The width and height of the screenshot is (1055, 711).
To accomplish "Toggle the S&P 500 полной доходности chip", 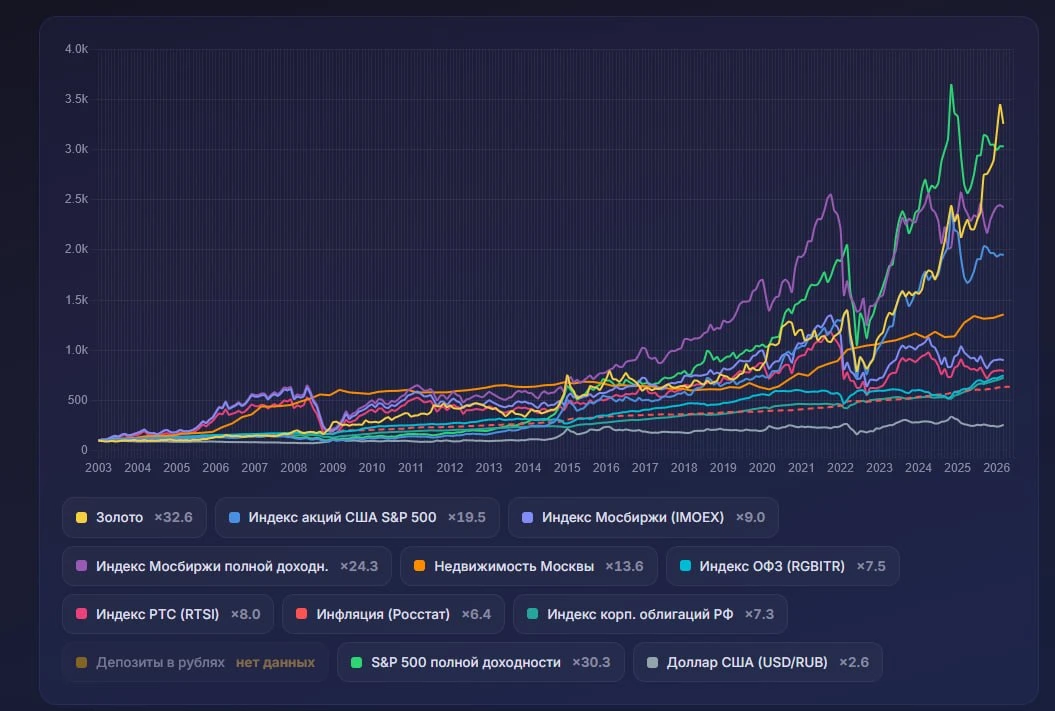I will (x=480, y=663).
